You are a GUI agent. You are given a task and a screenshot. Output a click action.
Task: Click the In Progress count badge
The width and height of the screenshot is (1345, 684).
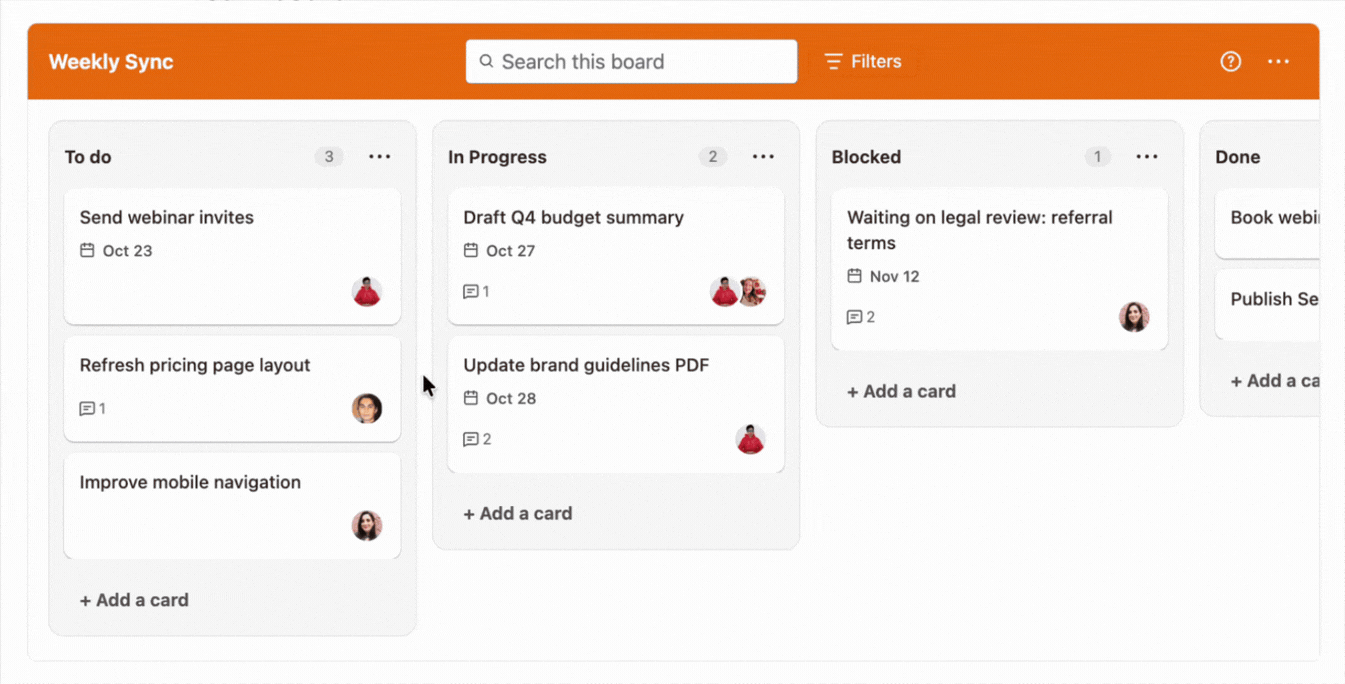pyautogui.click(x=712, y=156)
